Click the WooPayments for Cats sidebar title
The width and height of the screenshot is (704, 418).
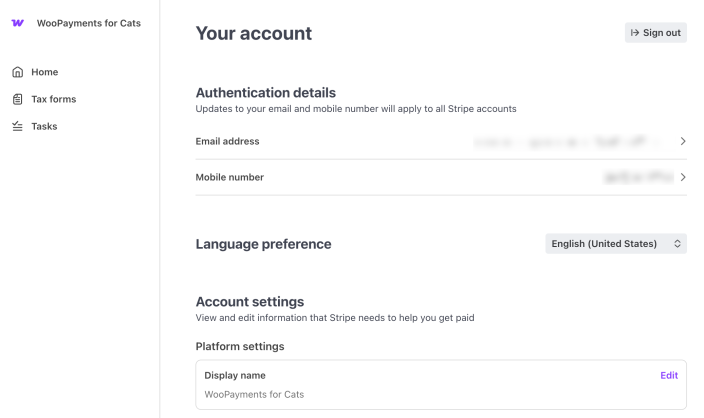click(88, 23)
